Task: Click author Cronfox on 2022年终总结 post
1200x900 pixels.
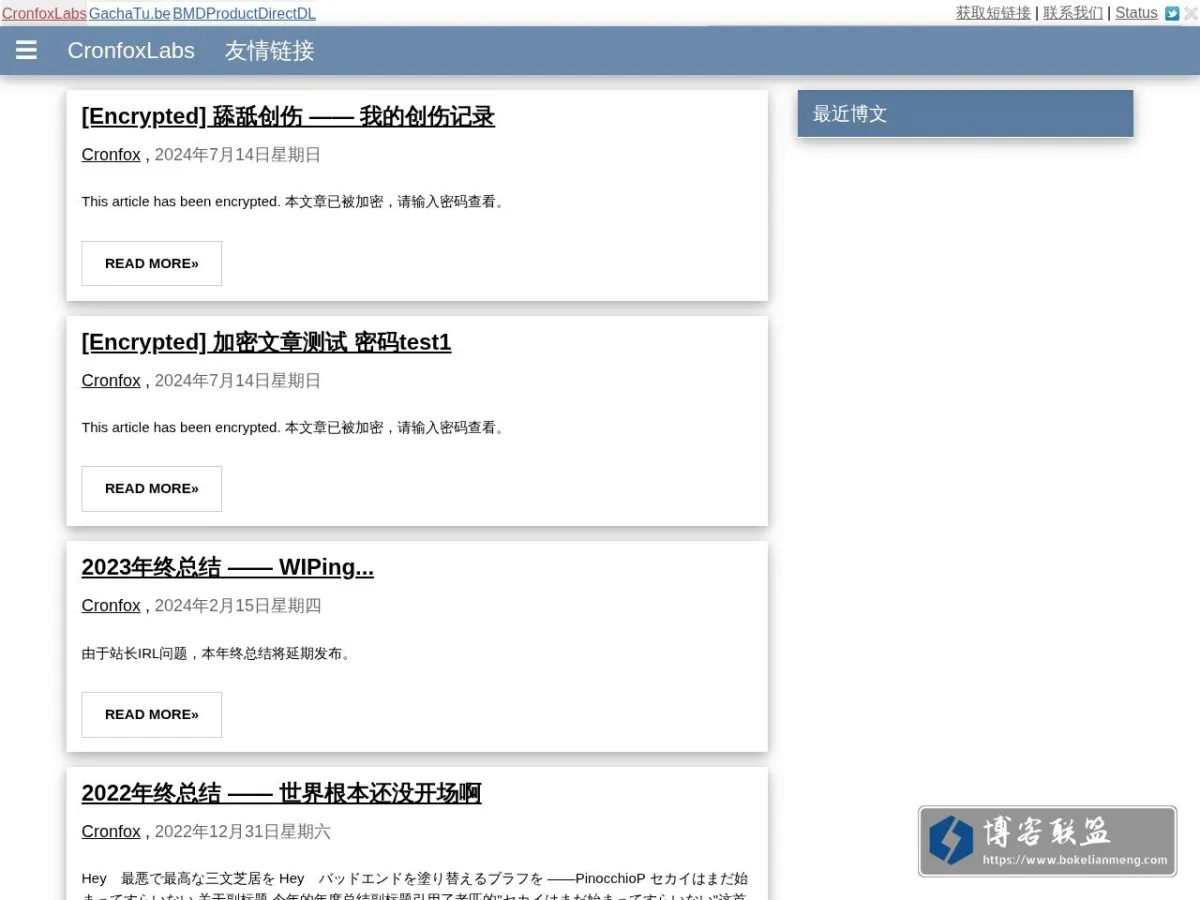Action: point(111,832)
